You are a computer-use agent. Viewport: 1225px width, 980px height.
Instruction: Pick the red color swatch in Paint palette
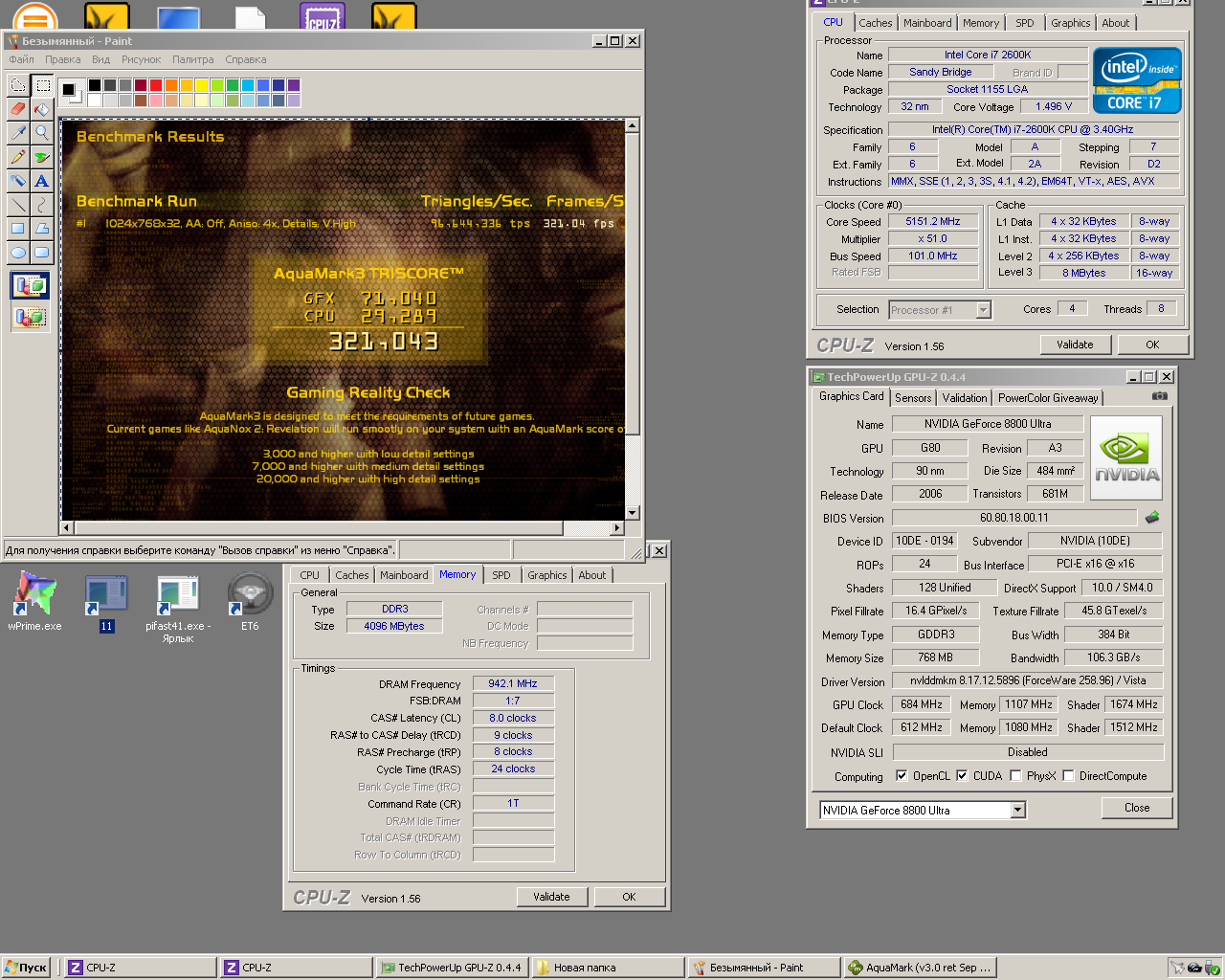click(156, 85)
